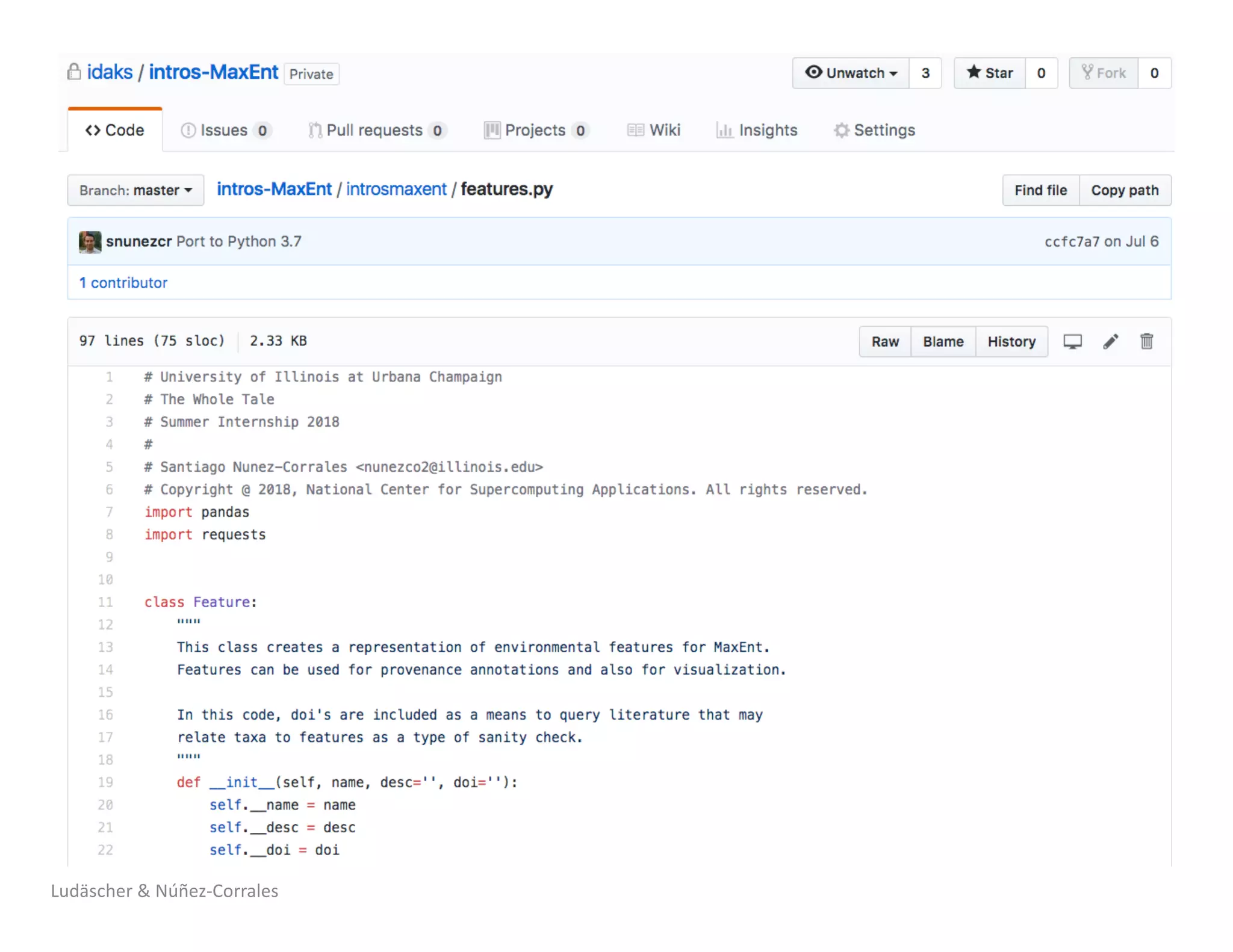This screenshot has height=952, width=1233.
Task: Click the pencil edit file icon
Action: click(1111, 341)
